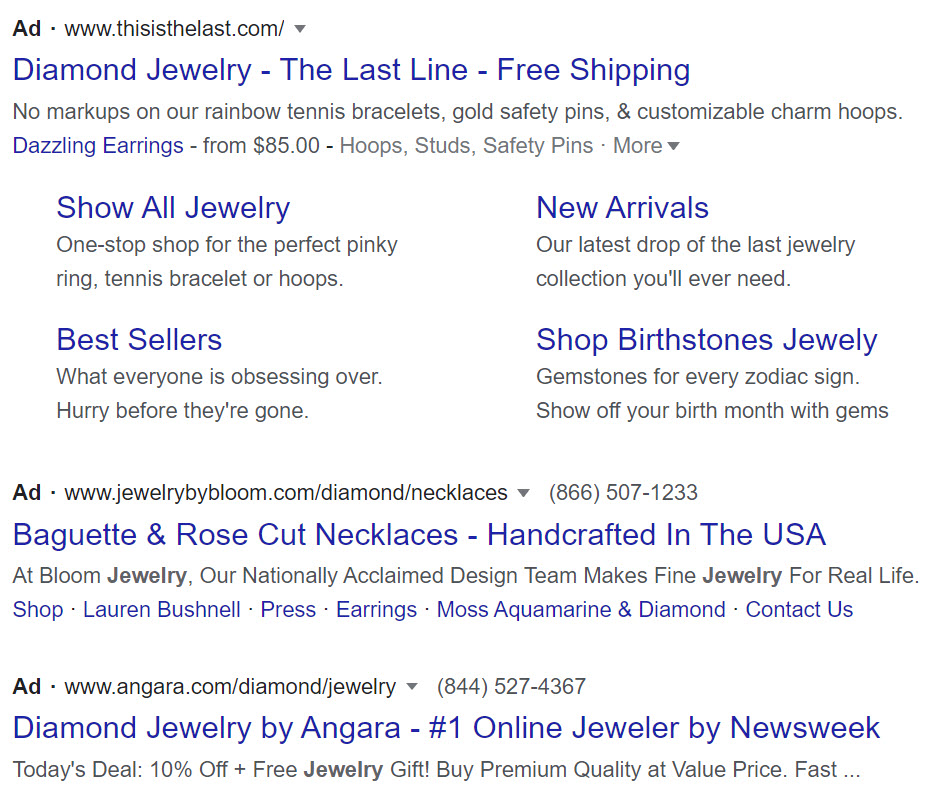Click the Shop link under Bloom Jewelry
936x809 pixels.
click(x=38, y=610)
